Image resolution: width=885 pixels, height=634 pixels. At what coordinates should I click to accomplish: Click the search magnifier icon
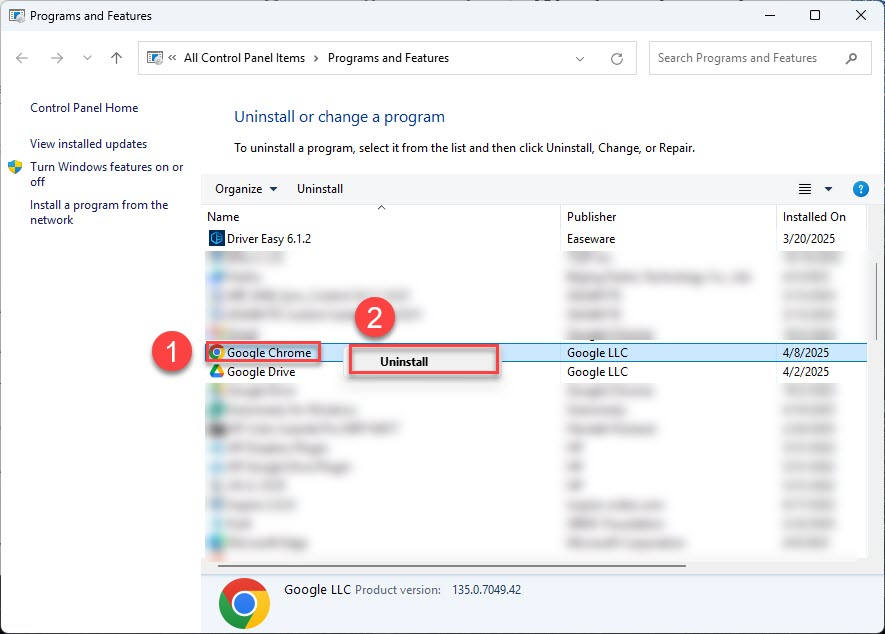(852, 58)
